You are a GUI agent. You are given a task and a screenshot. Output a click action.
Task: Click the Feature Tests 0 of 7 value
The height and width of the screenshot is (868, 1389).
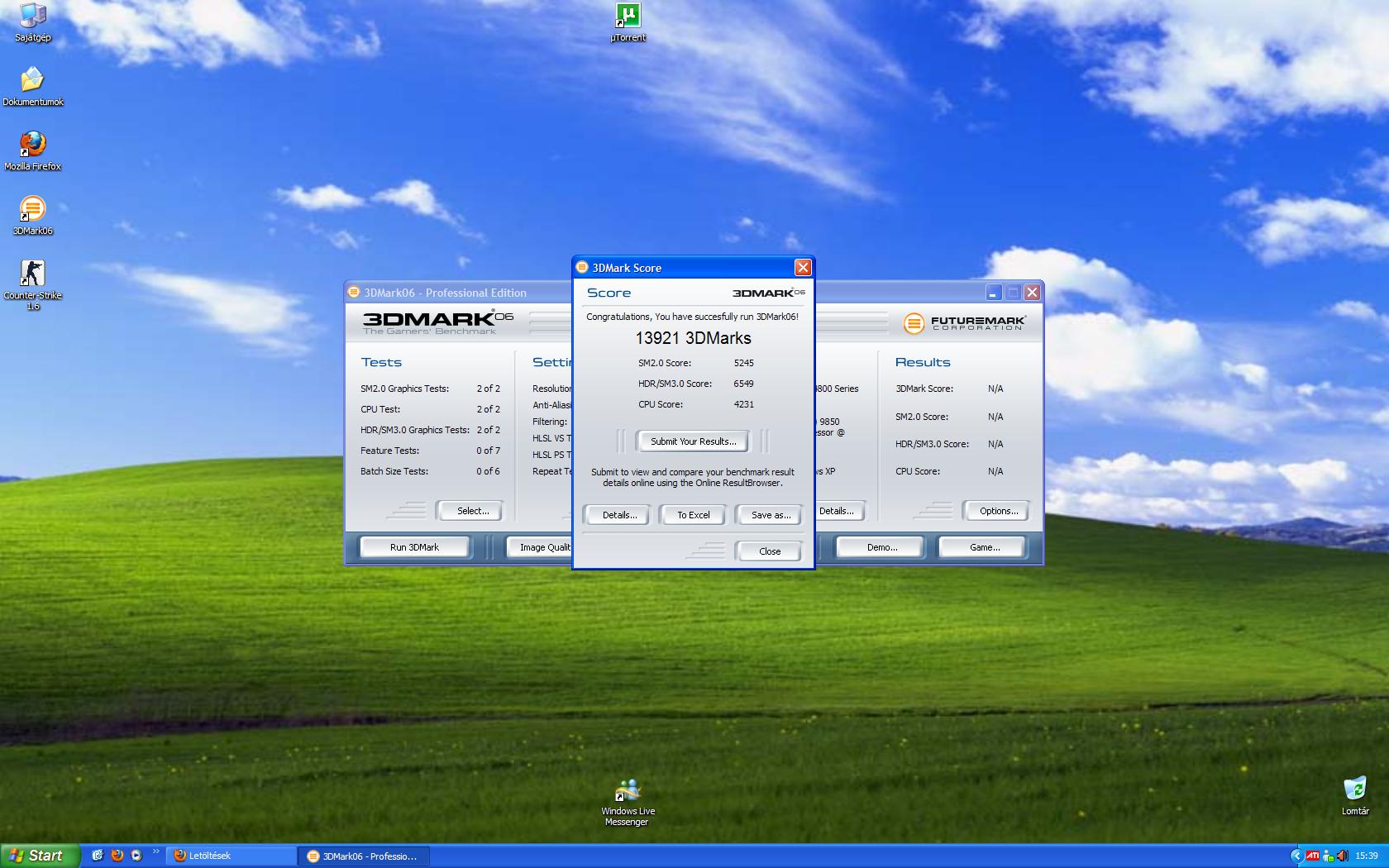pyautogui.click(x=488, y=451)
